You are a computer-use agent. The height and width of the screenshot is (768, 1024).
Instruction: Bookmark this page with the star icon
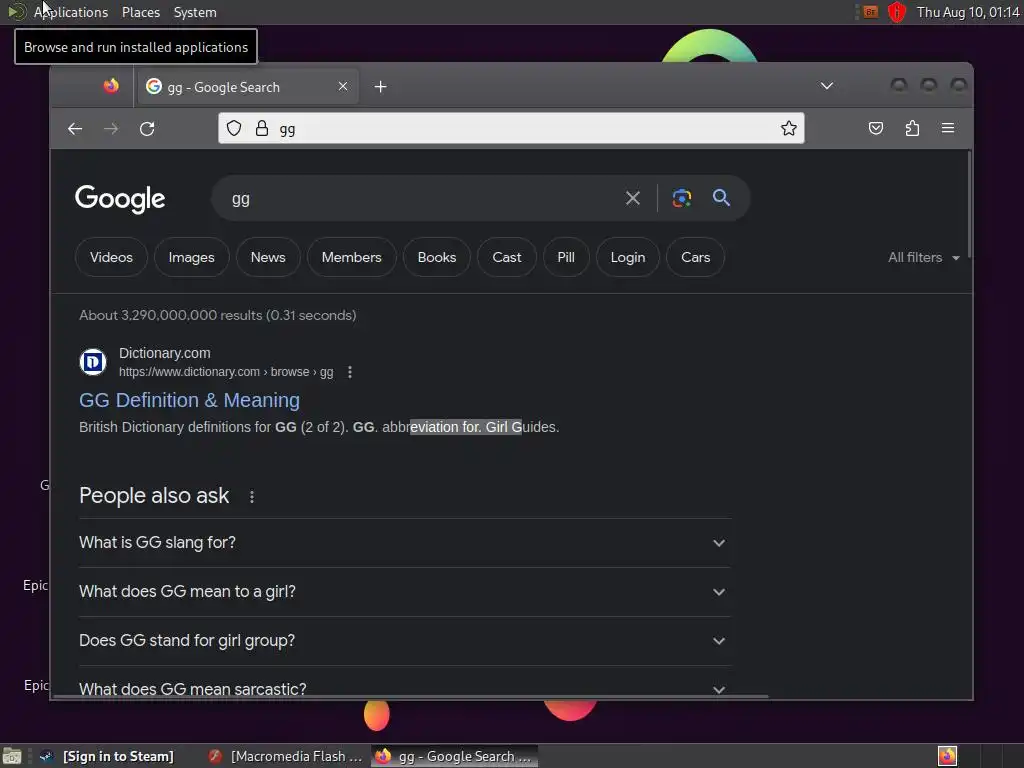789,129
